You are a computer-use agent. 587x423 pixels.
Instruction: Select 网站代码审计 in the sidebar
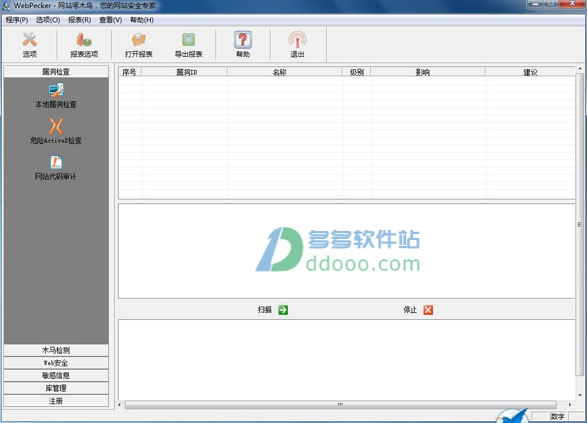click(x=56, y=168)
